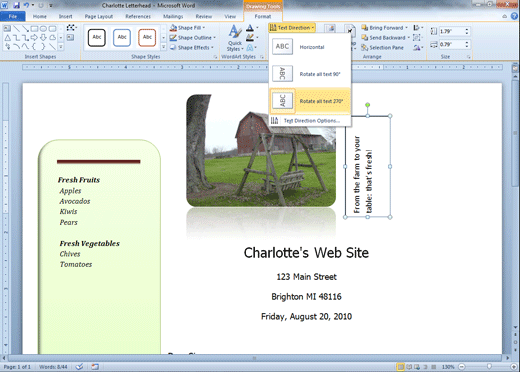
Task: Open Text Direction Options dialog
Action: [310, 121]
